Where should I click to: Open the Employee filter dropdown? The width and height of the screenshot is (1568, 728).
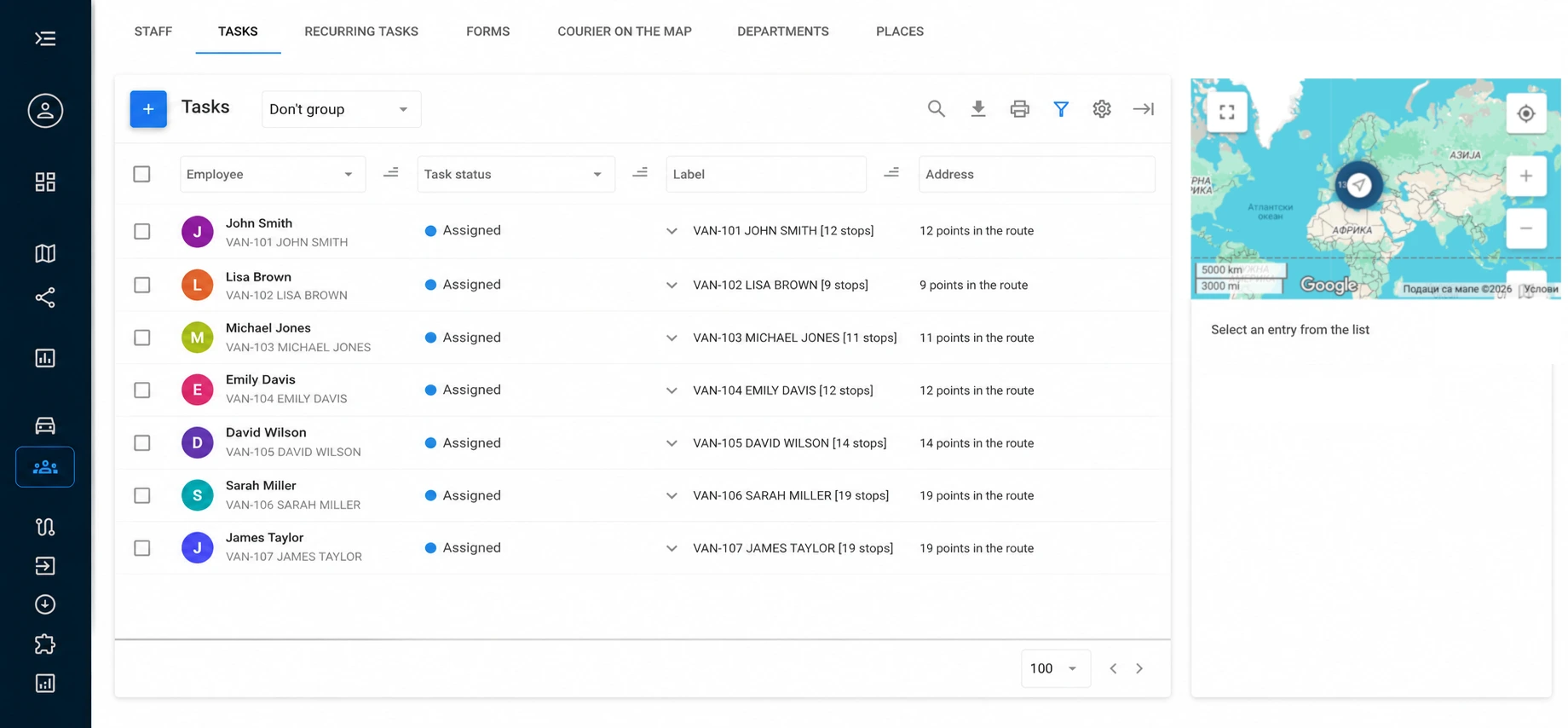273,174
